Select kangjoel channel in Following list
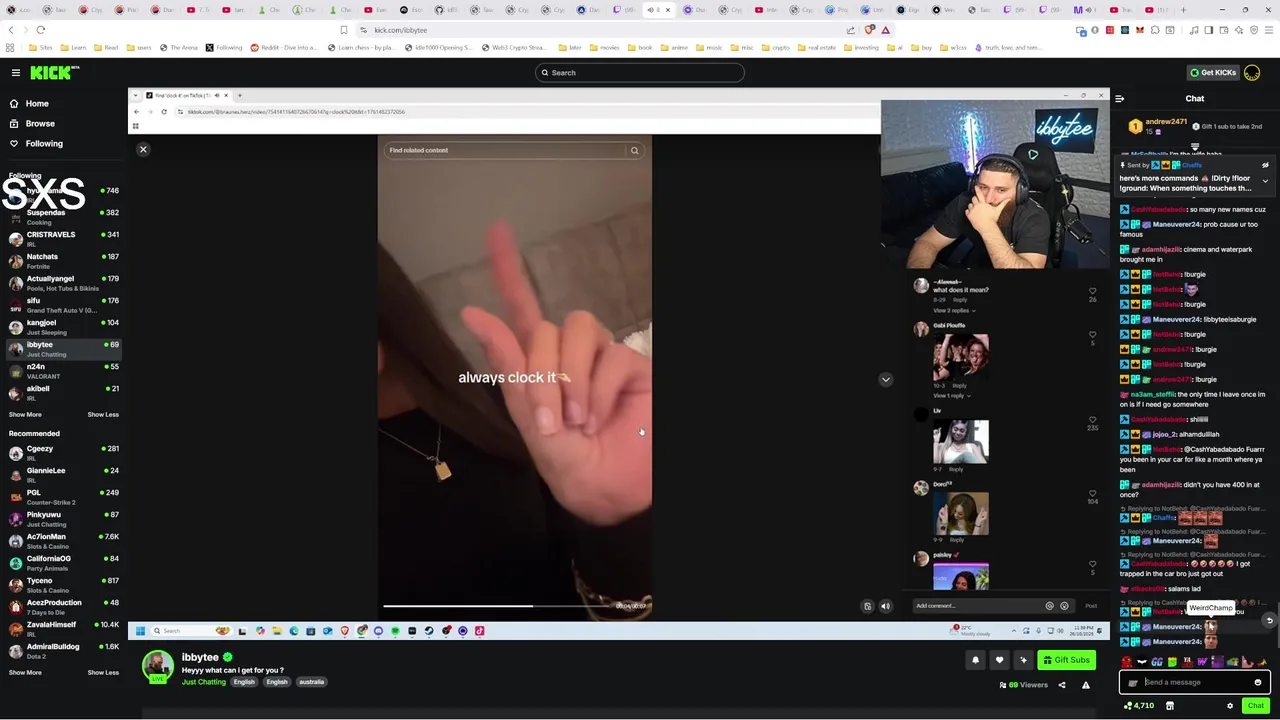The image size is (1280, 720). click(62, 326)
